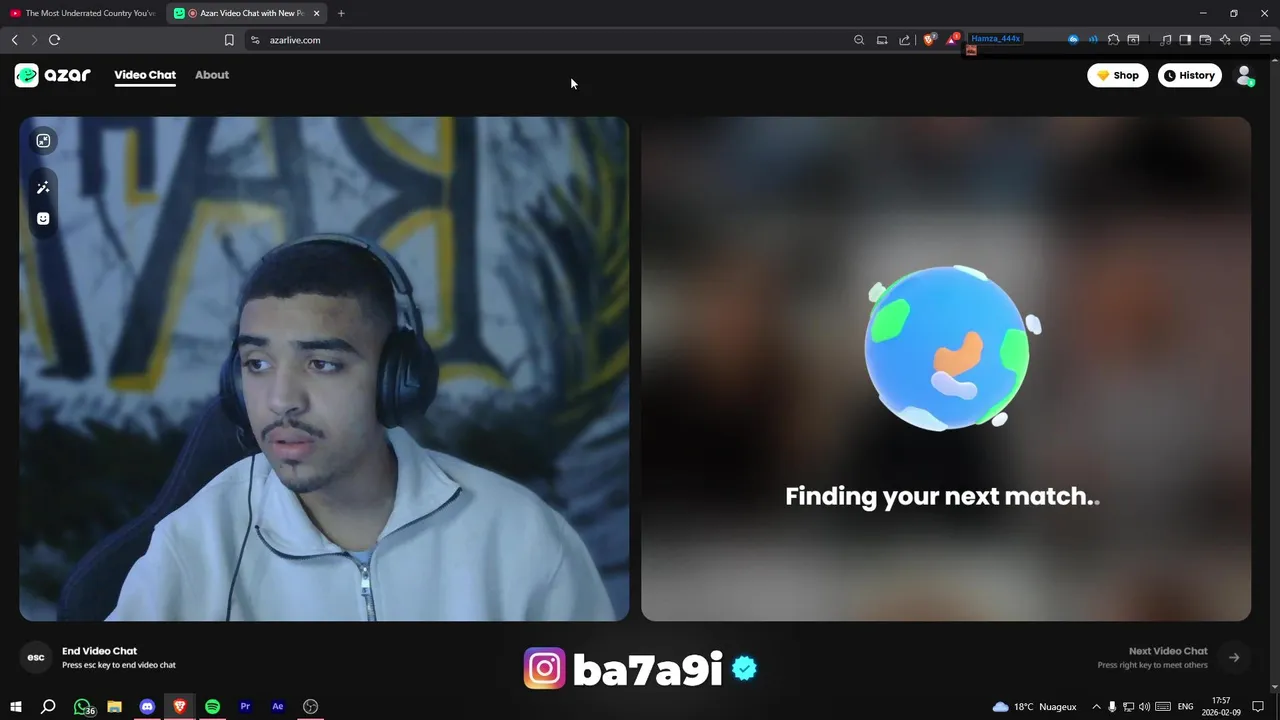The image size is (1280, 720).
Task: Open Adobe After Effects from taskbar
Action: point(278,706)
